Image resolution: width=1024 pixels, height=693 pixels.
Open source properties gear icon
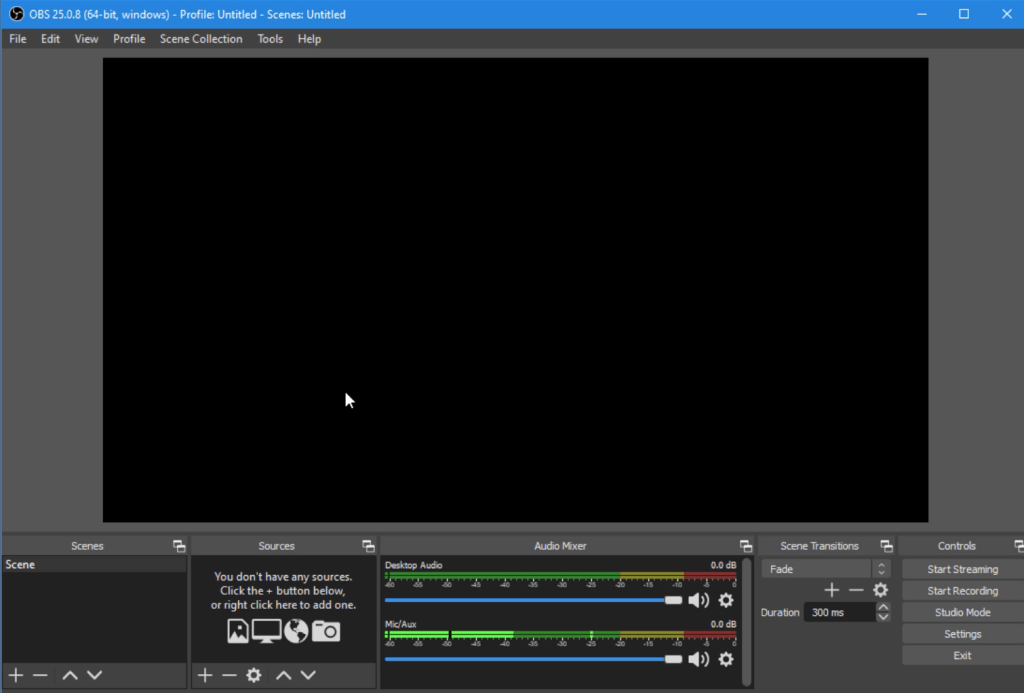[254, 675]
